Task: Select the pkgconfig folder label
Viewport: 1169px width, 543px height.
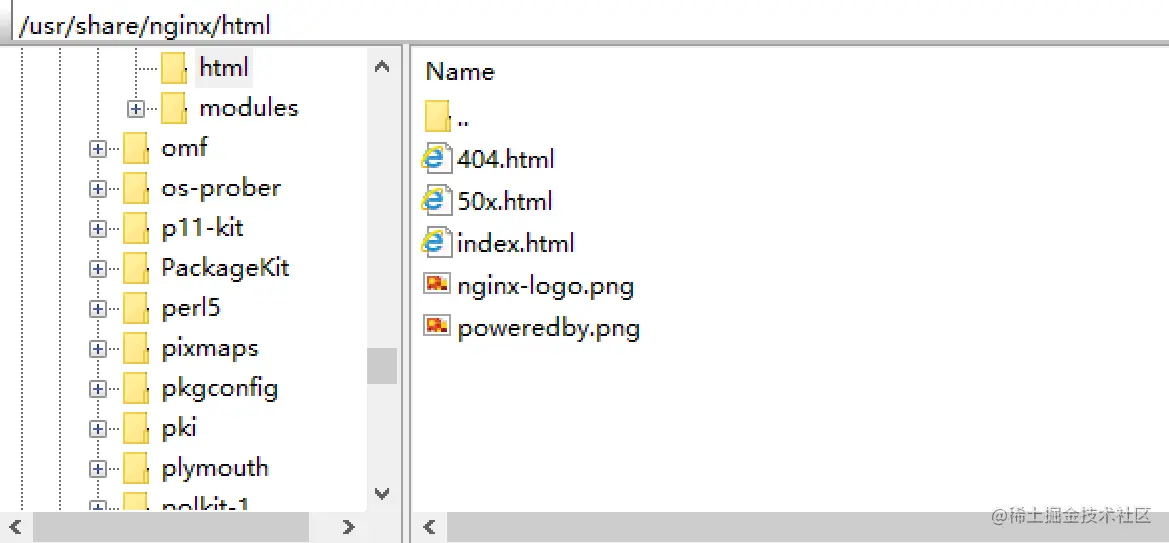Action: click(x=220, y=389)
